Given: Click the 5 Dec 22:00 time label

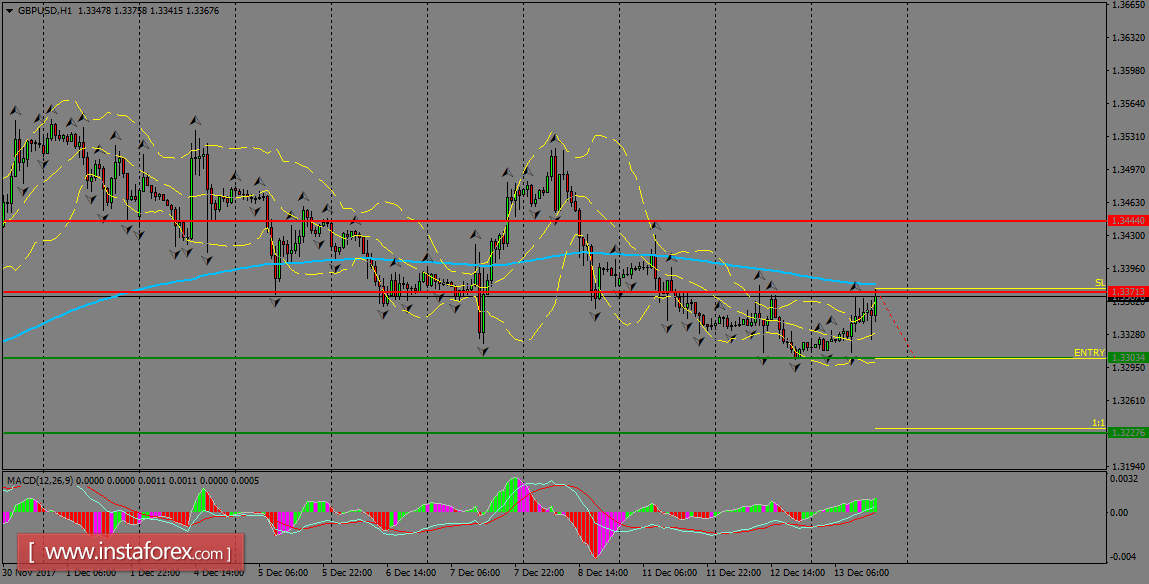Looking at the screenshot, I should click(x=347, y=572).
